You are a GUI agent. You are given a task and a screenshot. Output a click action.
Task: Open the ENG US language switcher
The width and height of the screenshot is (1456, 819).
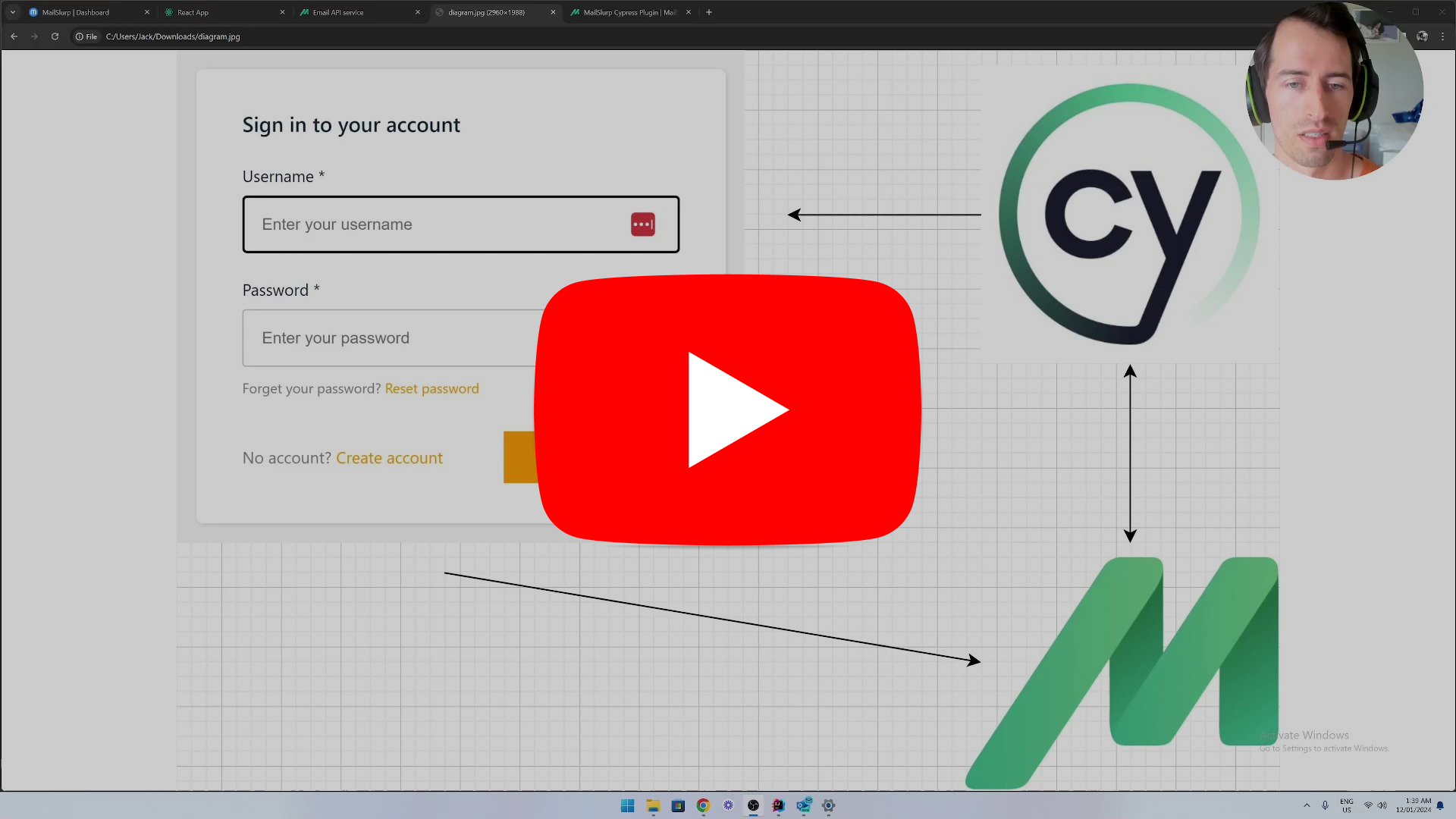1347,806
